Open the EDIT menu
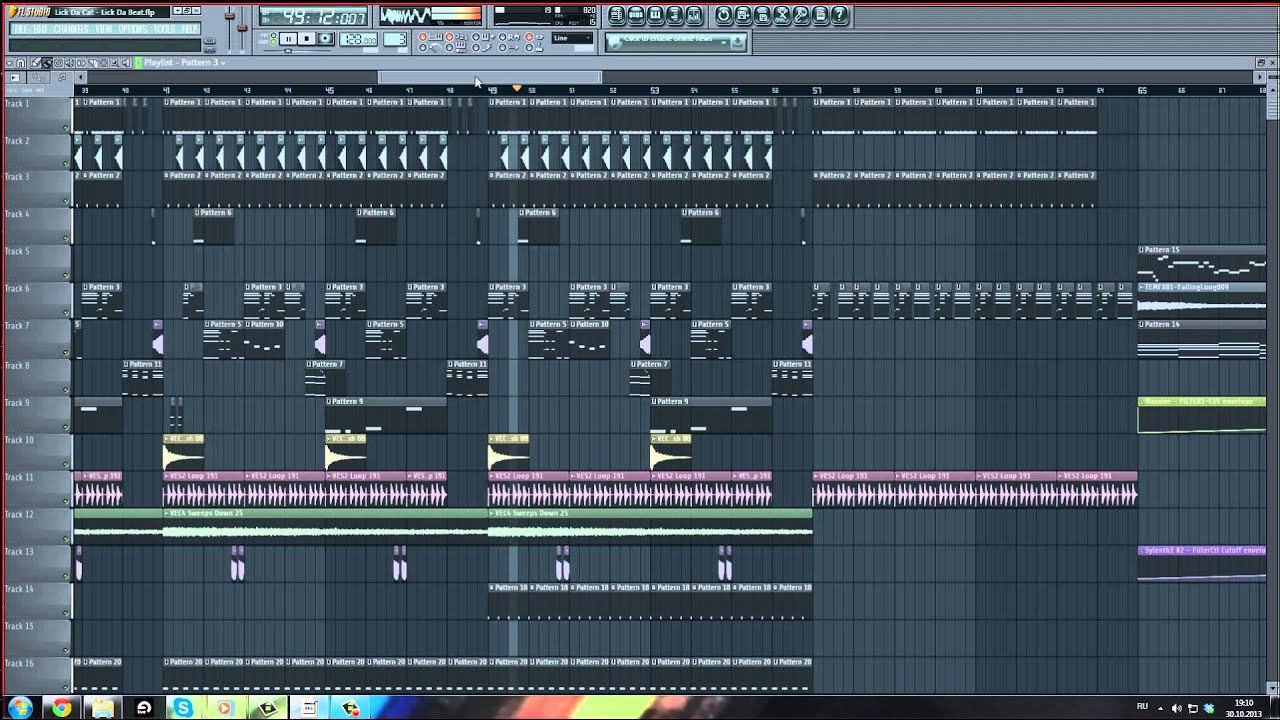This screenshot has width=1280, height=720. 40,28
